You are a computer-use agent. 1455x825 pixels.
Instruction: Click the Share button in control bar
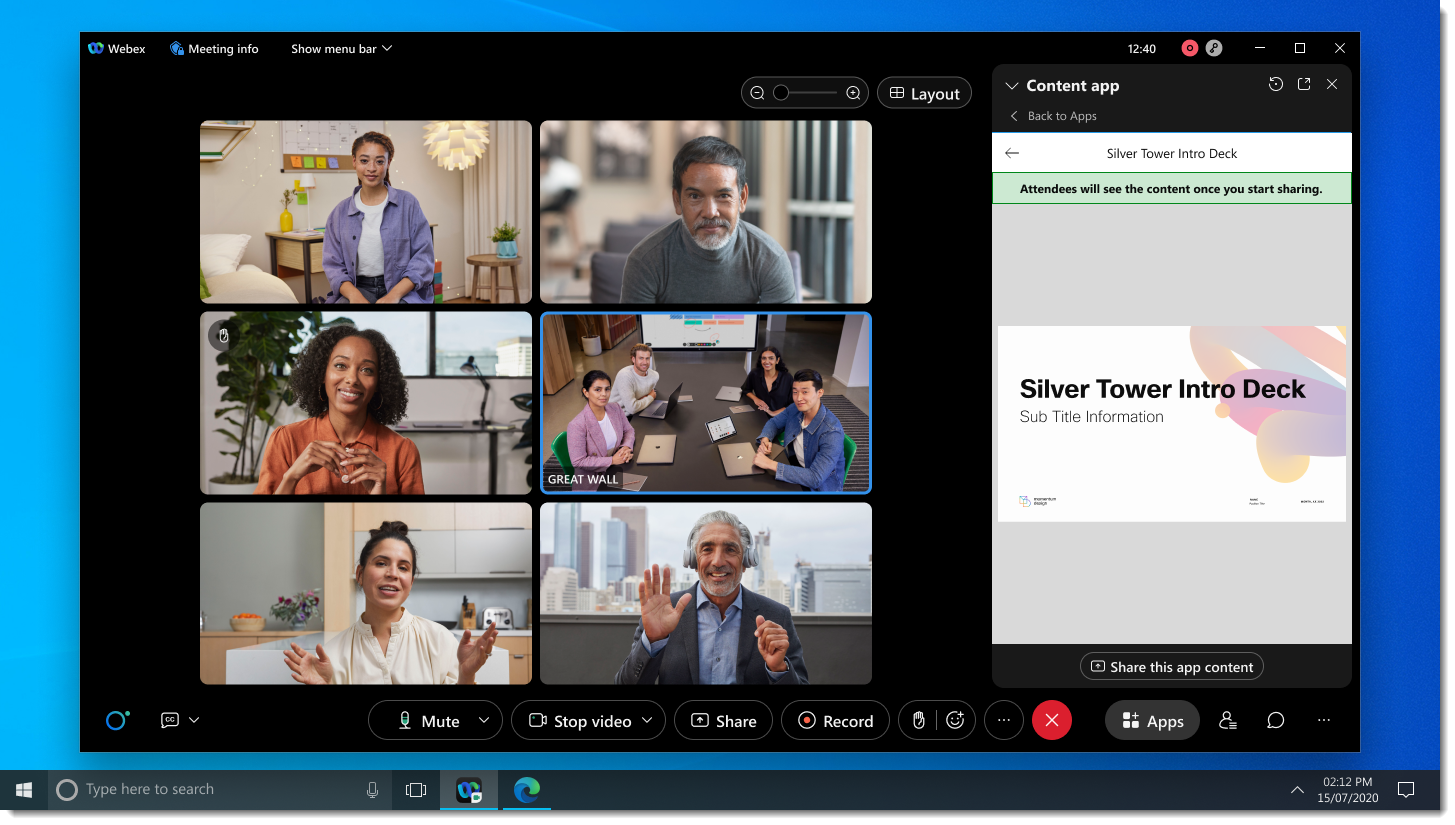click(x=723, y=720)
